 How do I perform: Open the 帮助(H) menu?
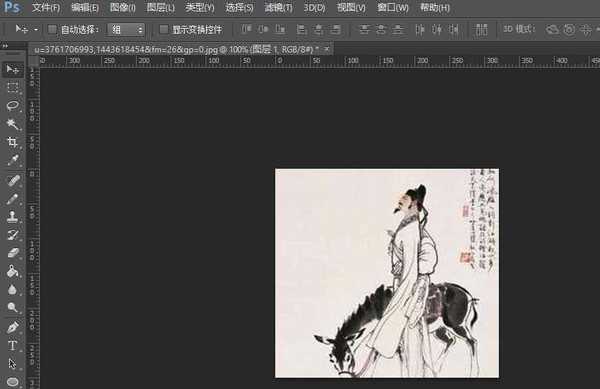435,8
